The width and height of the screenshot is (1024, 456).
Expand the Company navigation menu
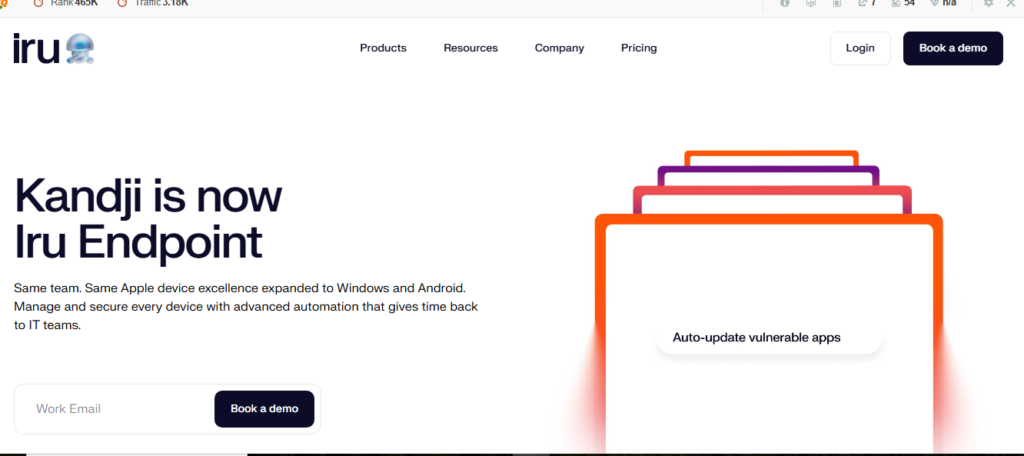pos(560,48)
